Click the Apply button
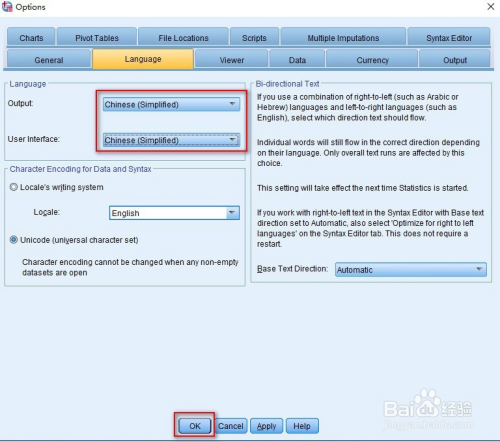The height and width of the screenshot is (442, 500). tap(266, 426)
